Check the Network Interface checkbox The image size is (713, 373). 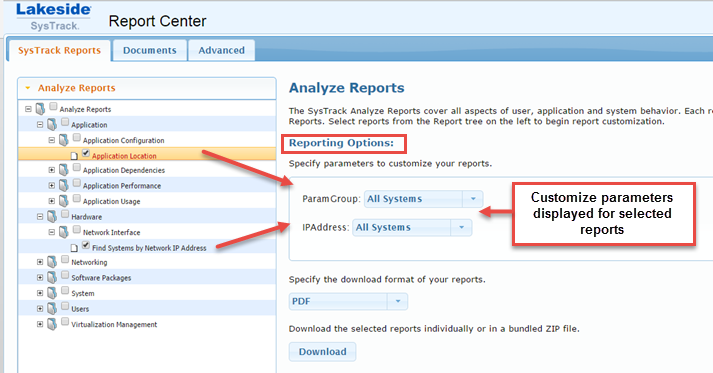pos(77,230)
